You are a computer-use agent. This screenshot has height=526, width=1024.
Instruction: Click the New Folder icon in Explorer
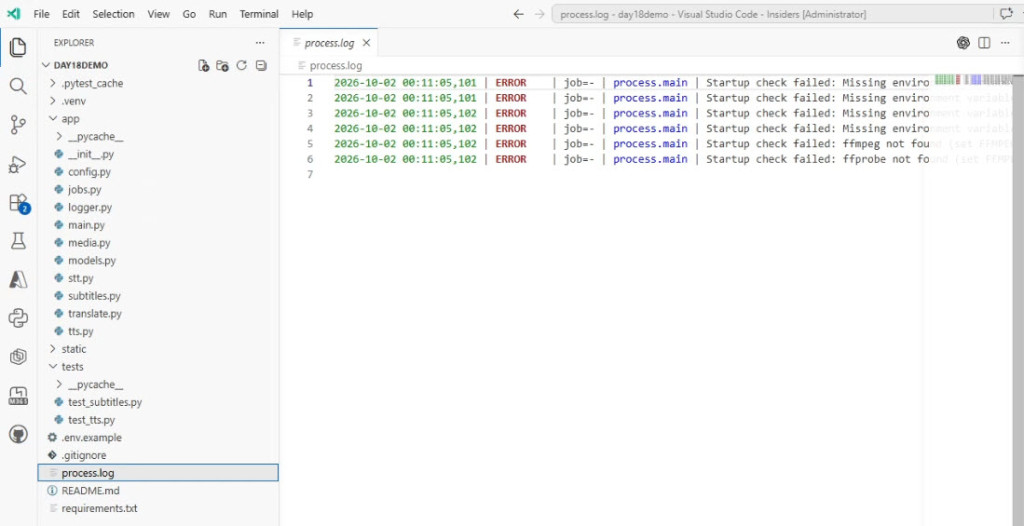(x=223, y=65)
